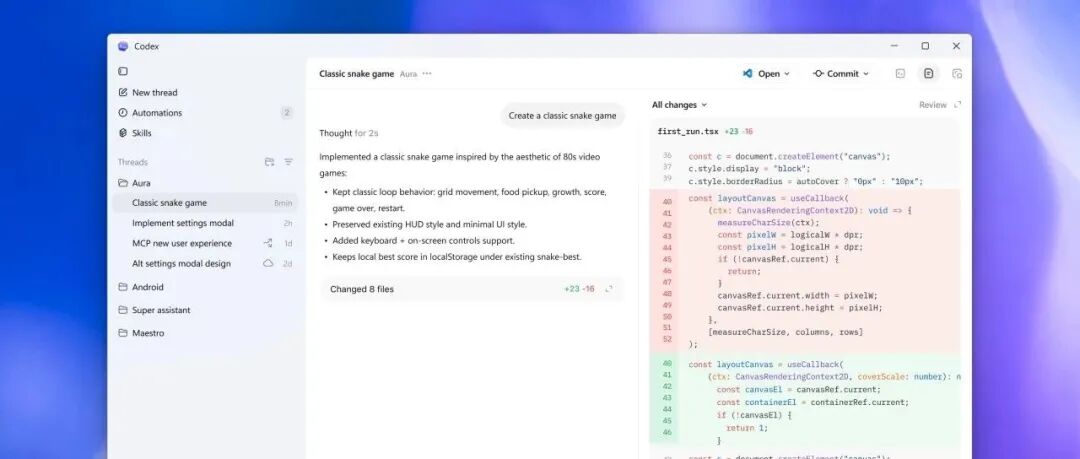Expand the Commit dropdown arrow
Screen dimensions: 1080x459
(866, 74)
